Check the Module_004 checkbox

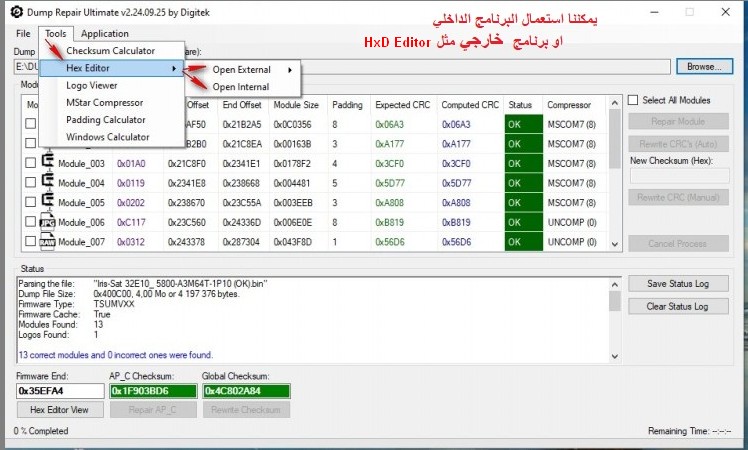click(31, 182)
